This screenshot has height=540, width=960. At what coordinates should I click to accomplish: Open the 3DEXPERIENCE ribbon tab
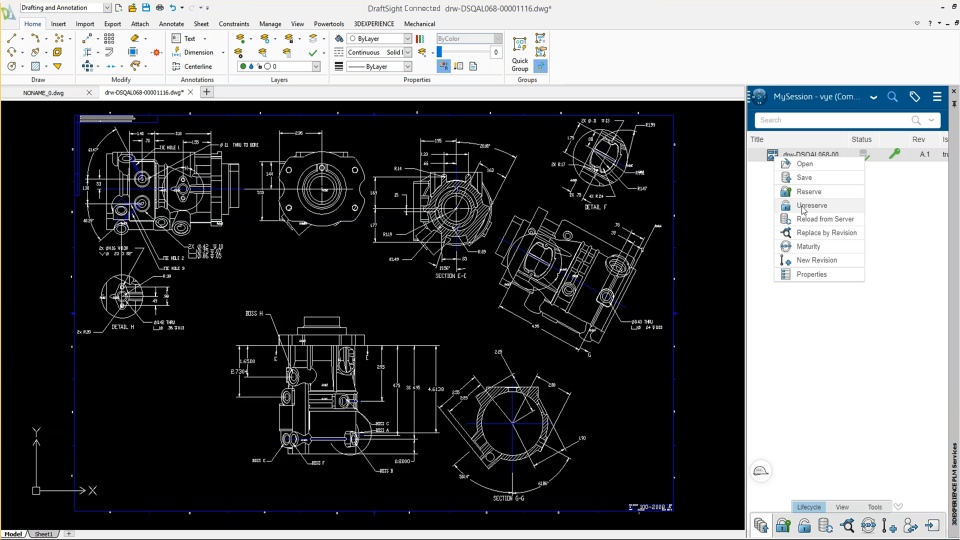(374, 24)
